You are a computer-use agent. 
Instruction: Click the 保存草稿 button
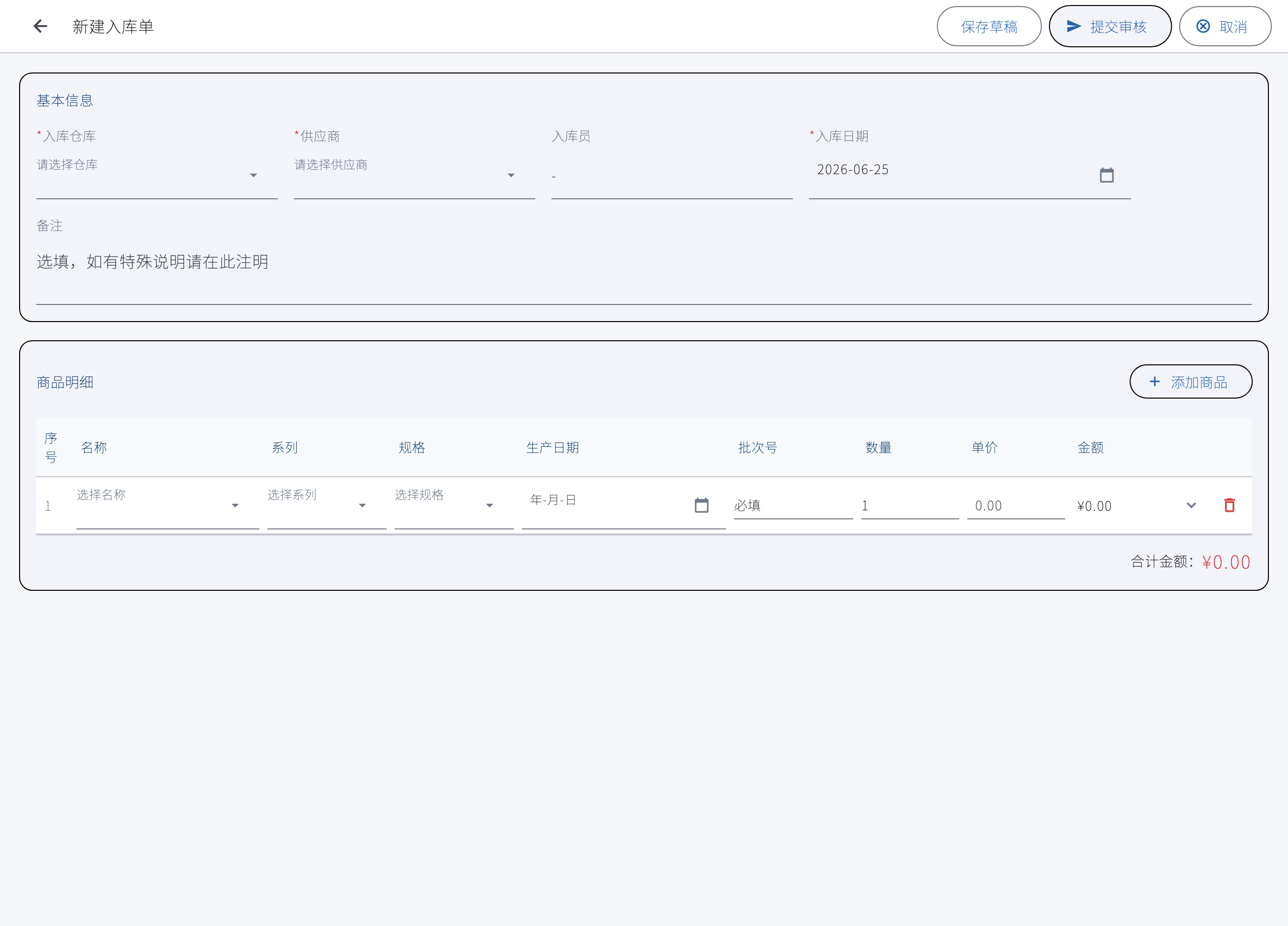click(989, 26)
